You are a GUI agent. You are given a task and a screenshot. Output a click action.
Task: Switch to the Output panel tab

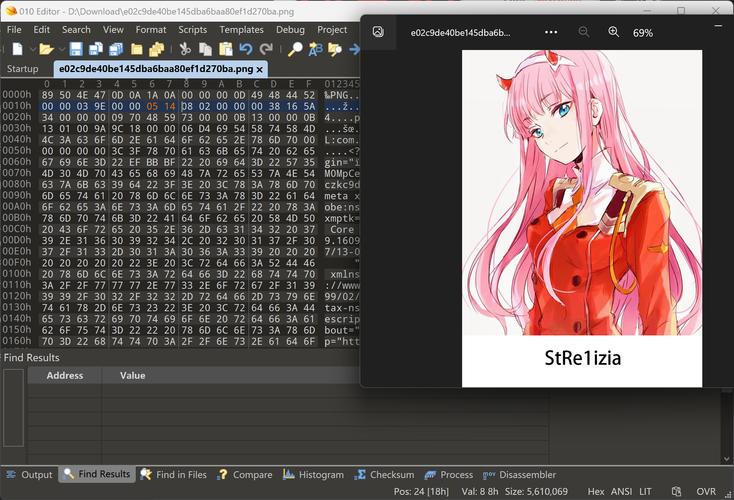tap(30, 474)
